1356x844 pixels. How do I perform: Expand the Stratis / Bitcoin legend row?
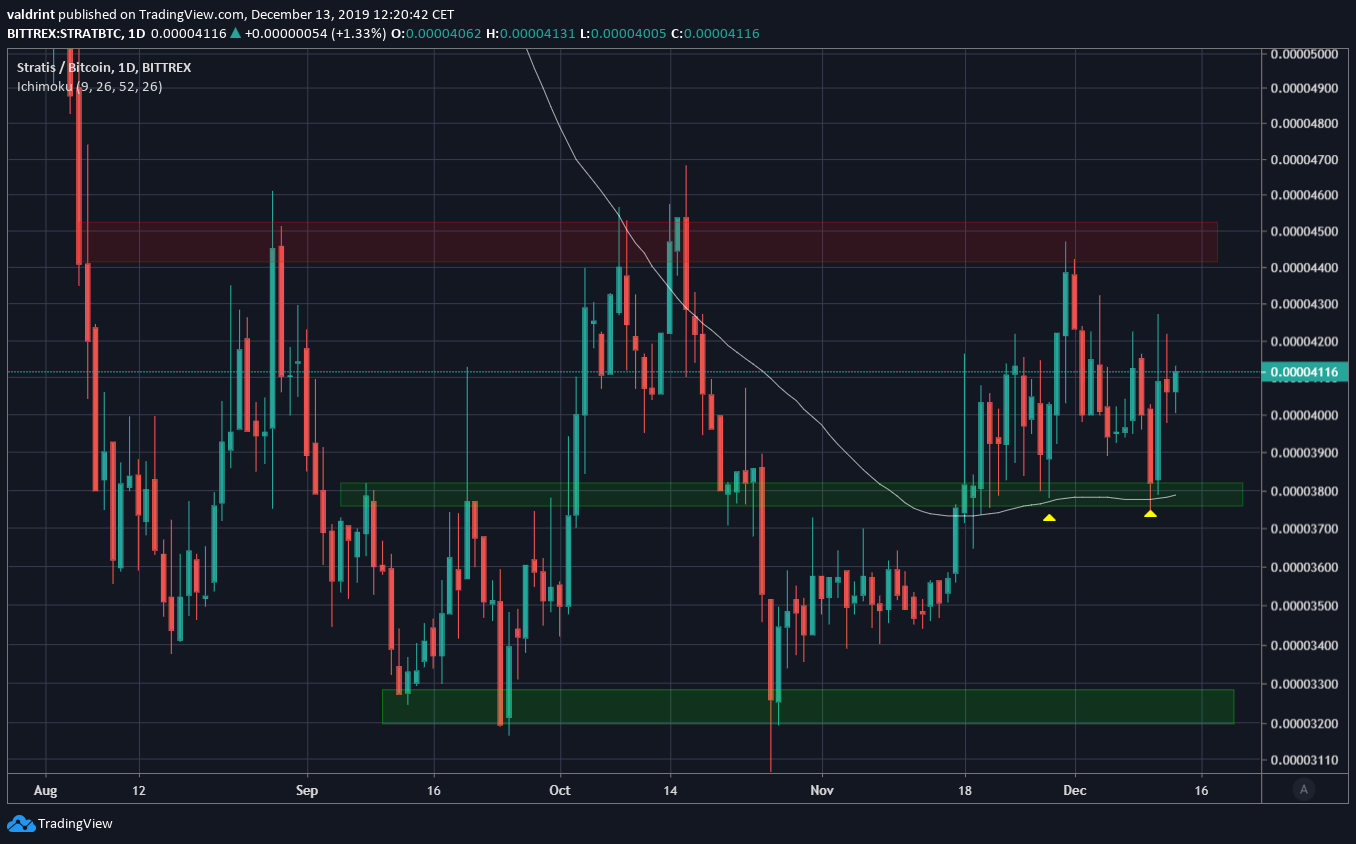pyautogui.click(x=98, y=67)
